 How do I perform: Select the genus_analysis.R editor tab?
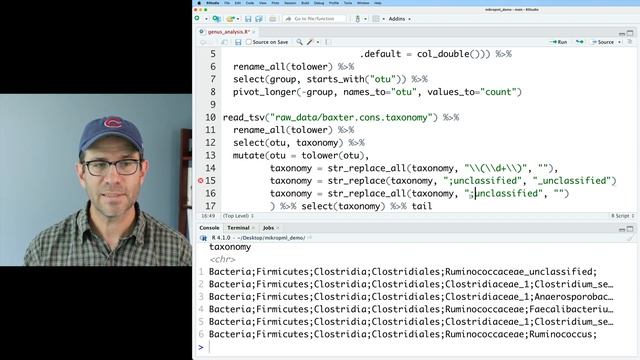(228, 31)
